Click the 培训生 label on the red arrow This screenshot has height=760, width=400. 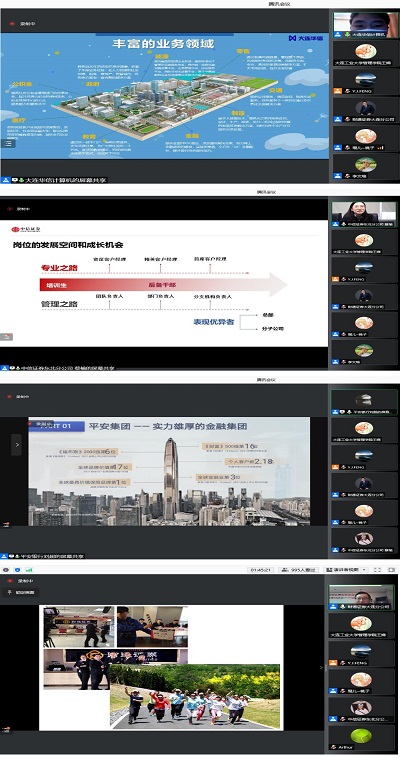55,285
